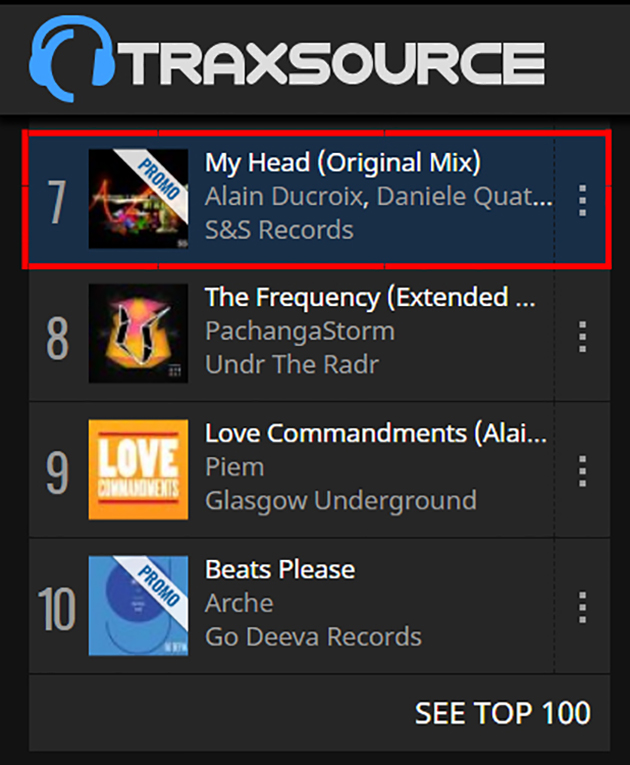The height and width of the screenshot is (765, 630).
Task: Open the My Head (Original Mix) track title
Action: point(343,163)
